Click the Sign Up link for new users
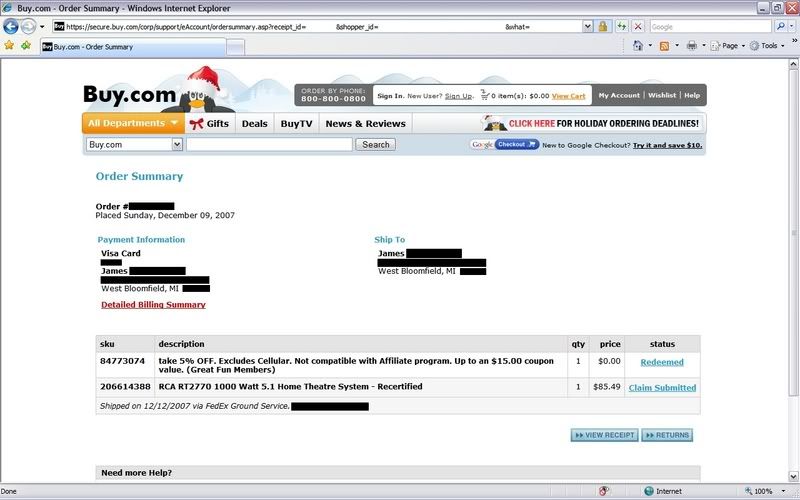Screen dimensions: 800x500 pyautogui.click(x=458, y=96)
